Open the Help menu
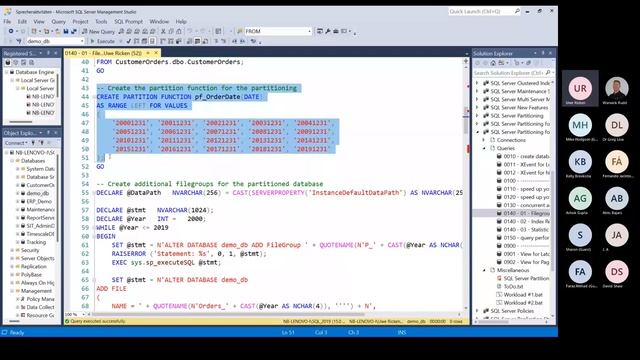The image size is (640, 360). pyautogui.click(x=181, y=22)
